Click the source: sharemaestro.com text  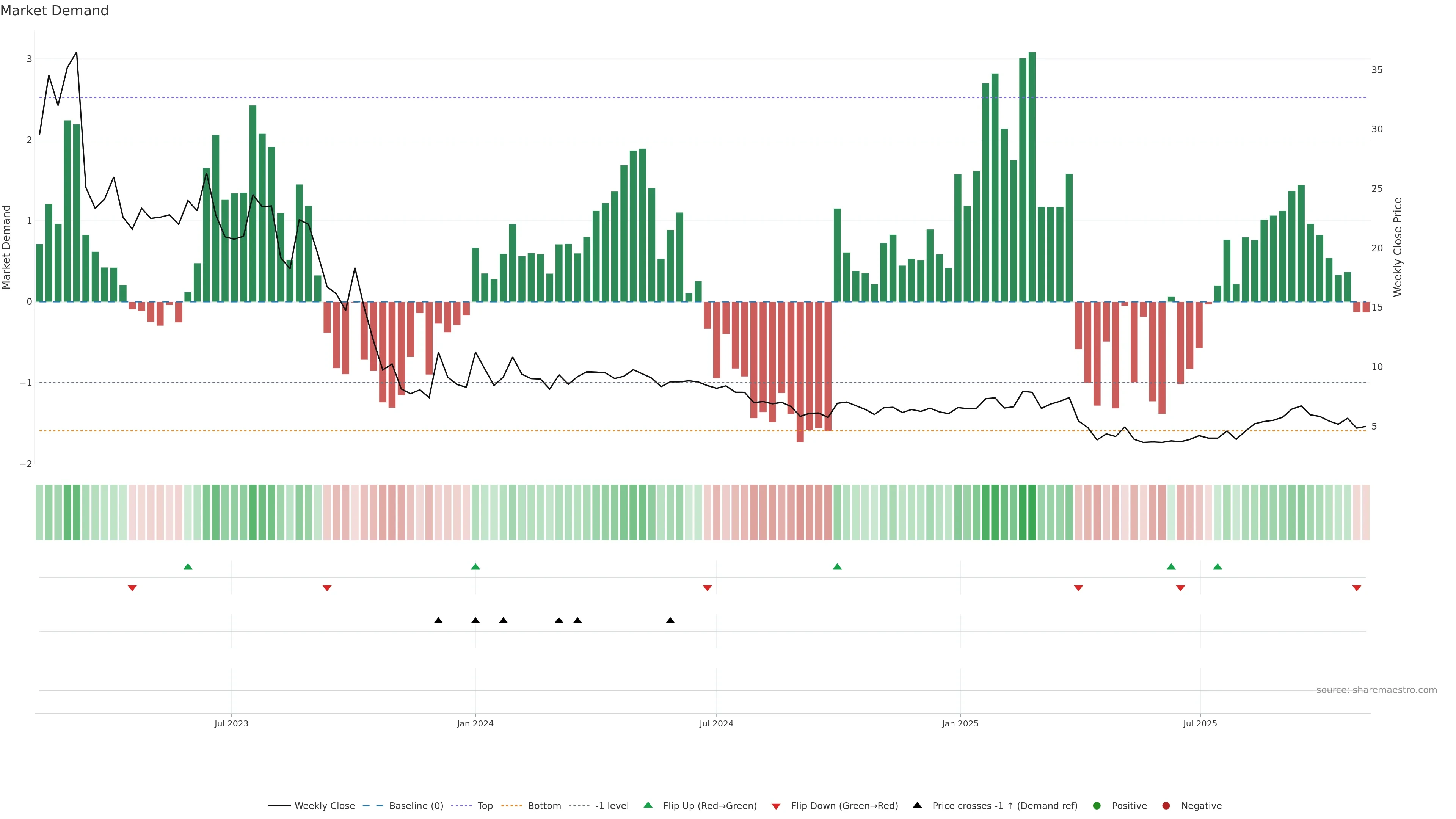pyautogui.click(x=1376, y=690)
